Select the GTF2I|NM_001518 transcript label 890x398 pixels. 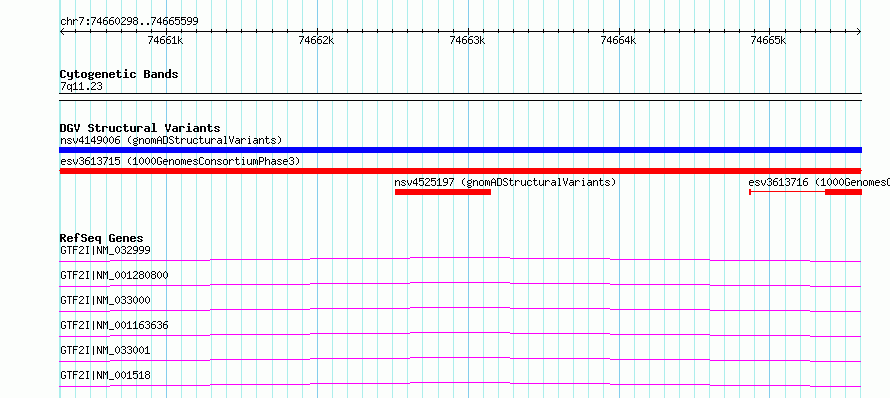point(105,375)
